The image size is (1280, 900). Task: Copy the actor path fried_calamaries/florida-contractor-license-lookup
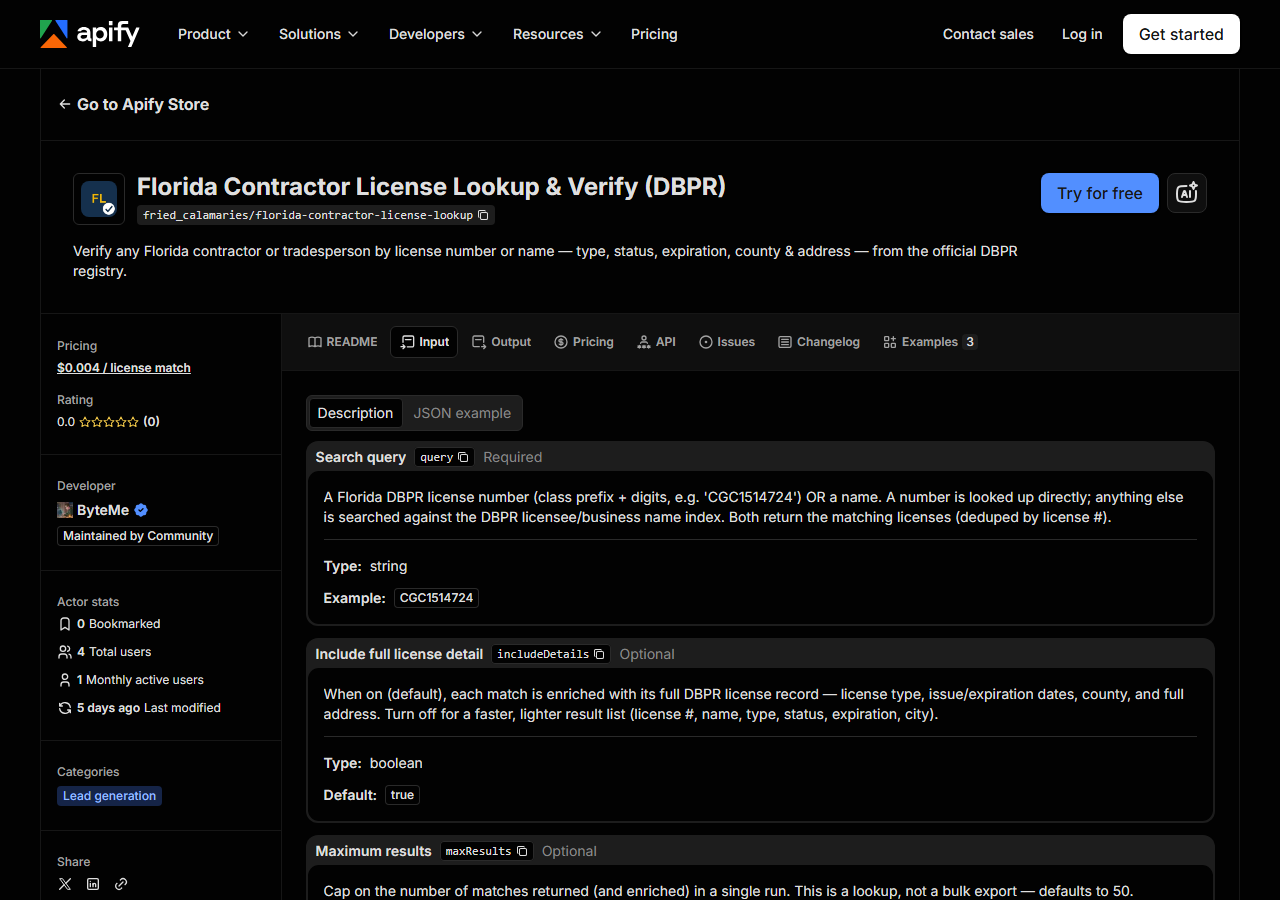[x=483, y=215]
